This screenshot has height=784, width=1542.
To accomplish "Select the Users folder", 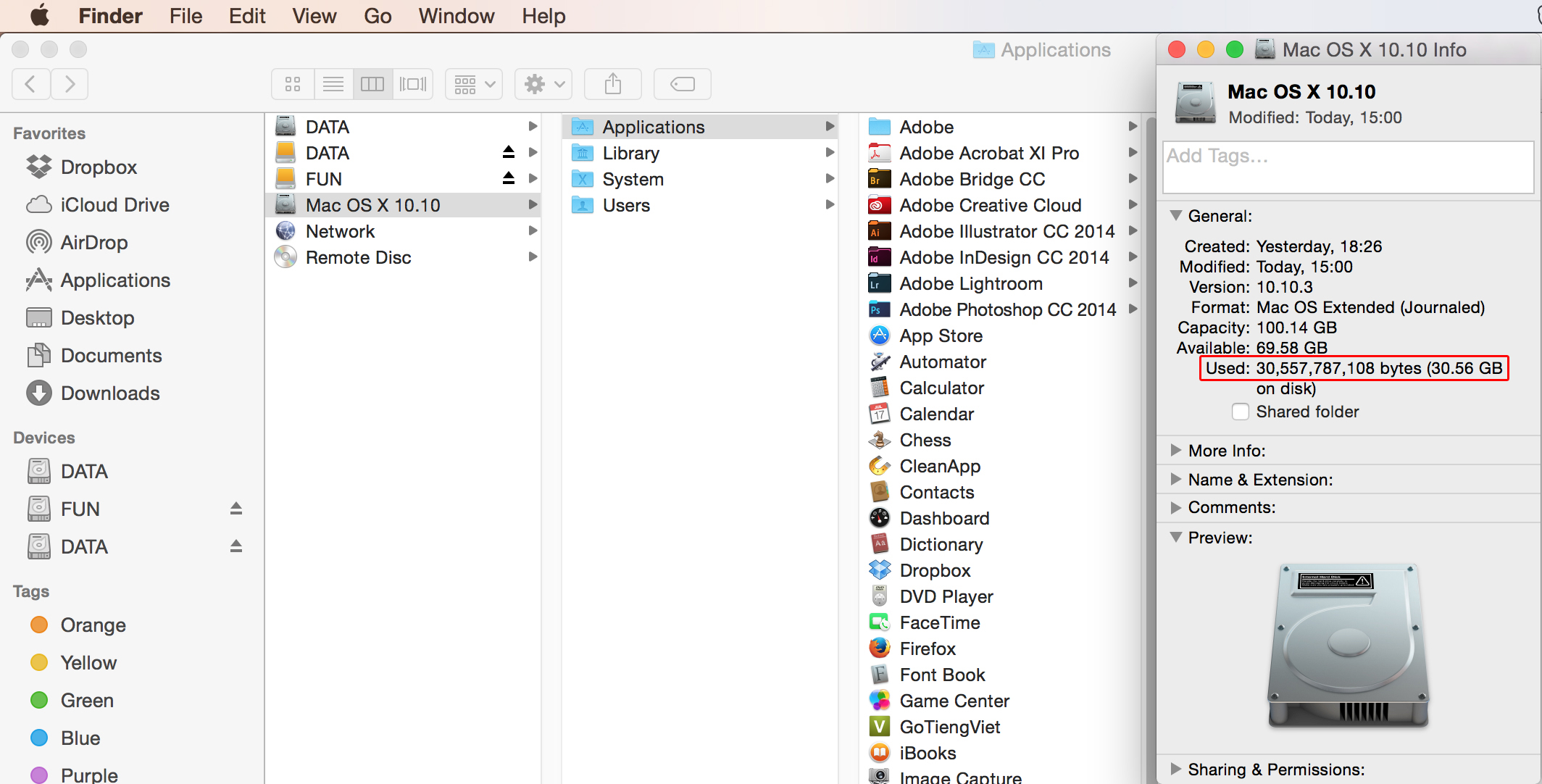I will click(x=700, y=205).
